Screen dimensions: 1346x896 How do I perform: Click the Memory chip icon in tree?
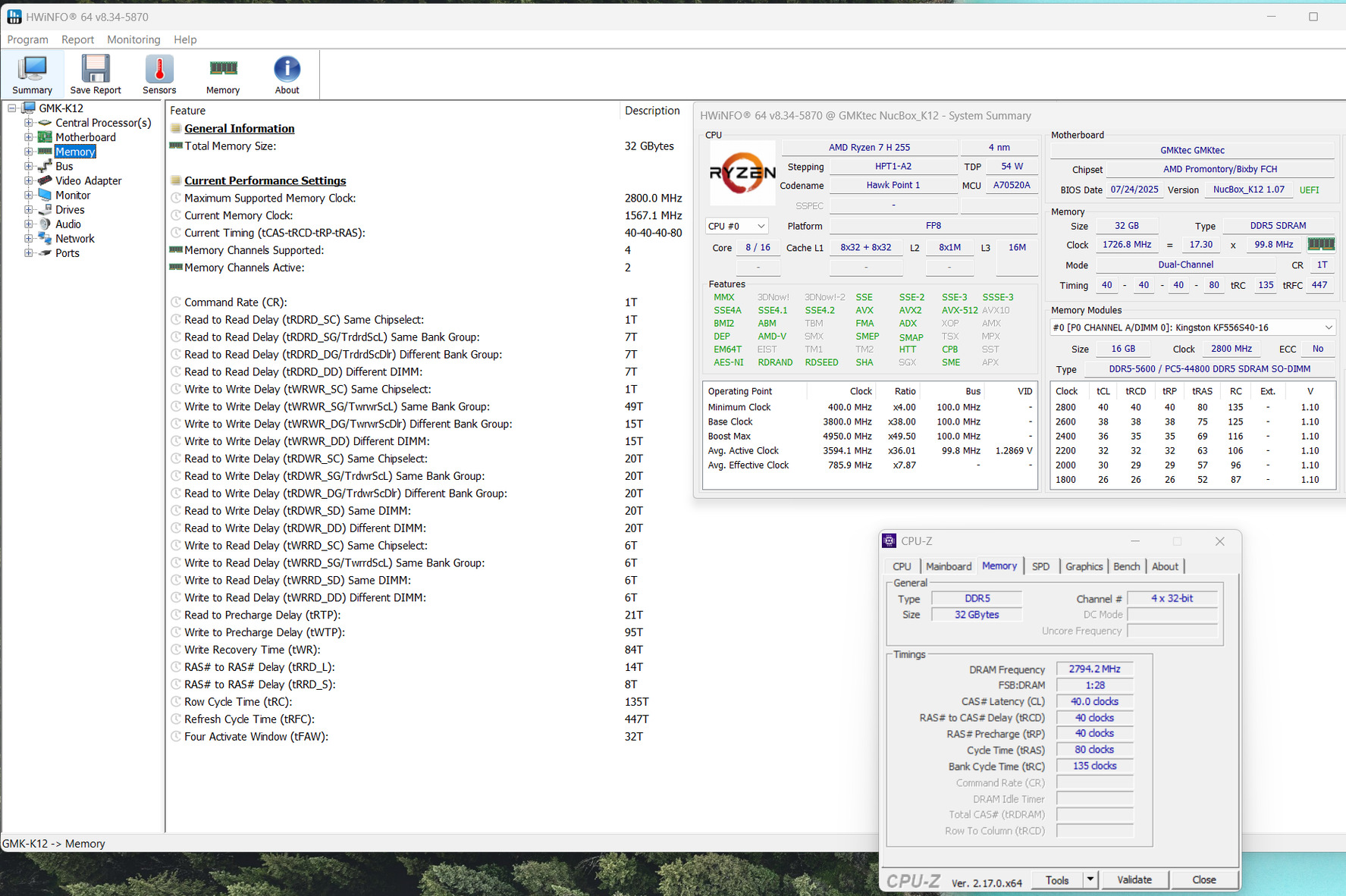tap(45, 152)
